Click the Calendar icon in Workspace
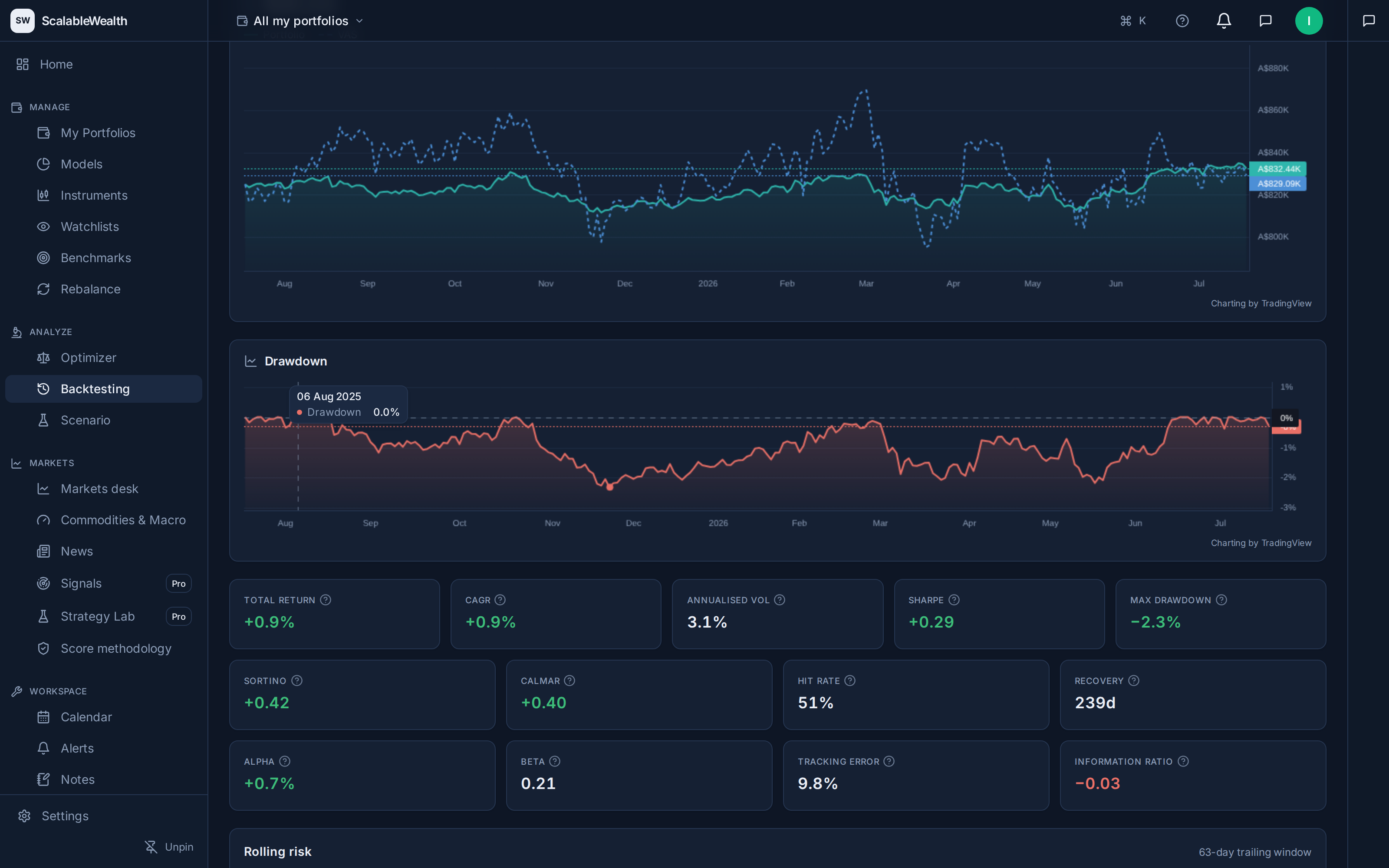 (43, 717)
